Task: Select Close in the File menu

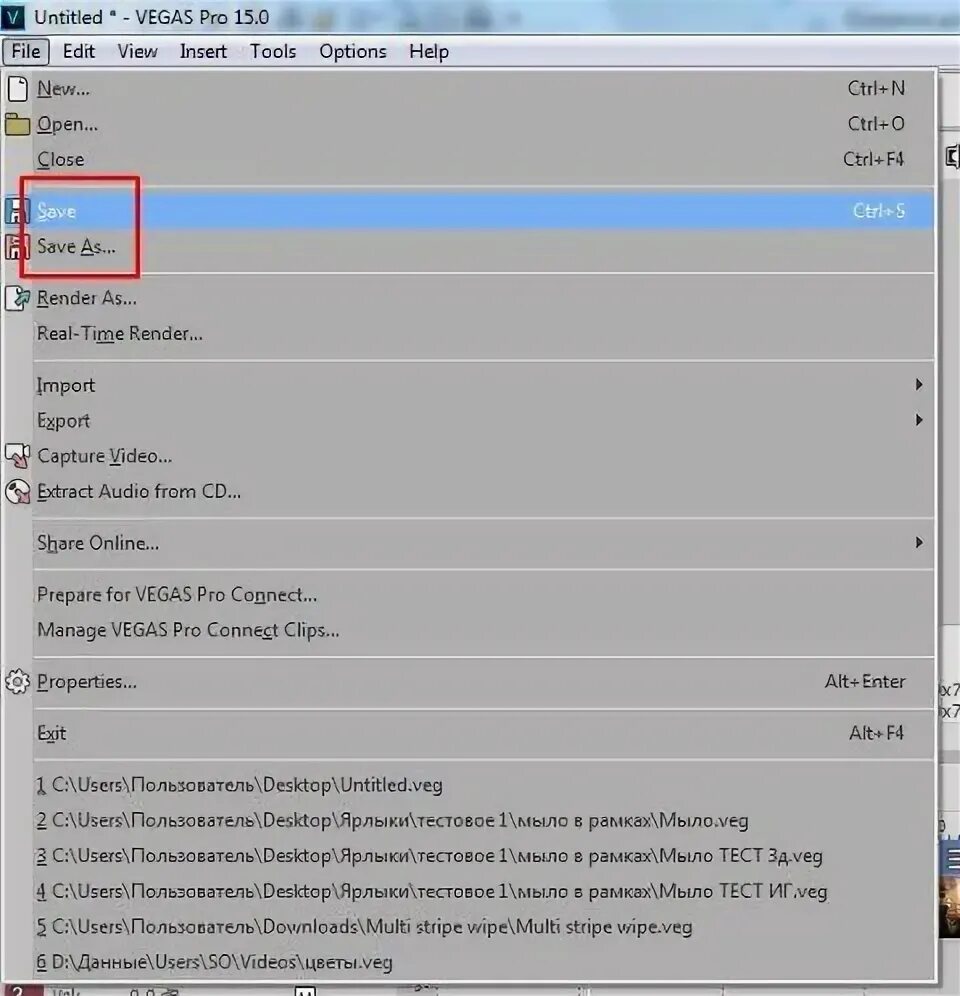Action: [470, 159]
